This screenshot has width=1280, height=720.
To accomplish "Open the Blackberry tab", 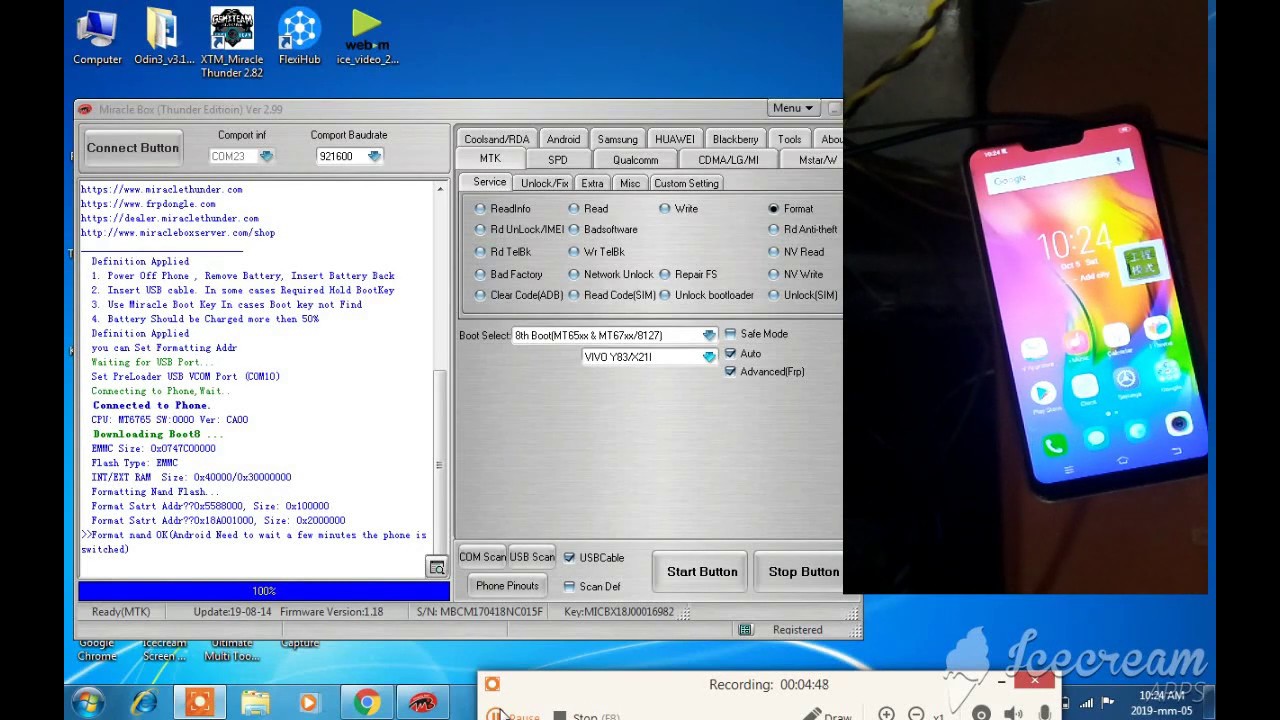I will [x=735, y=139].
